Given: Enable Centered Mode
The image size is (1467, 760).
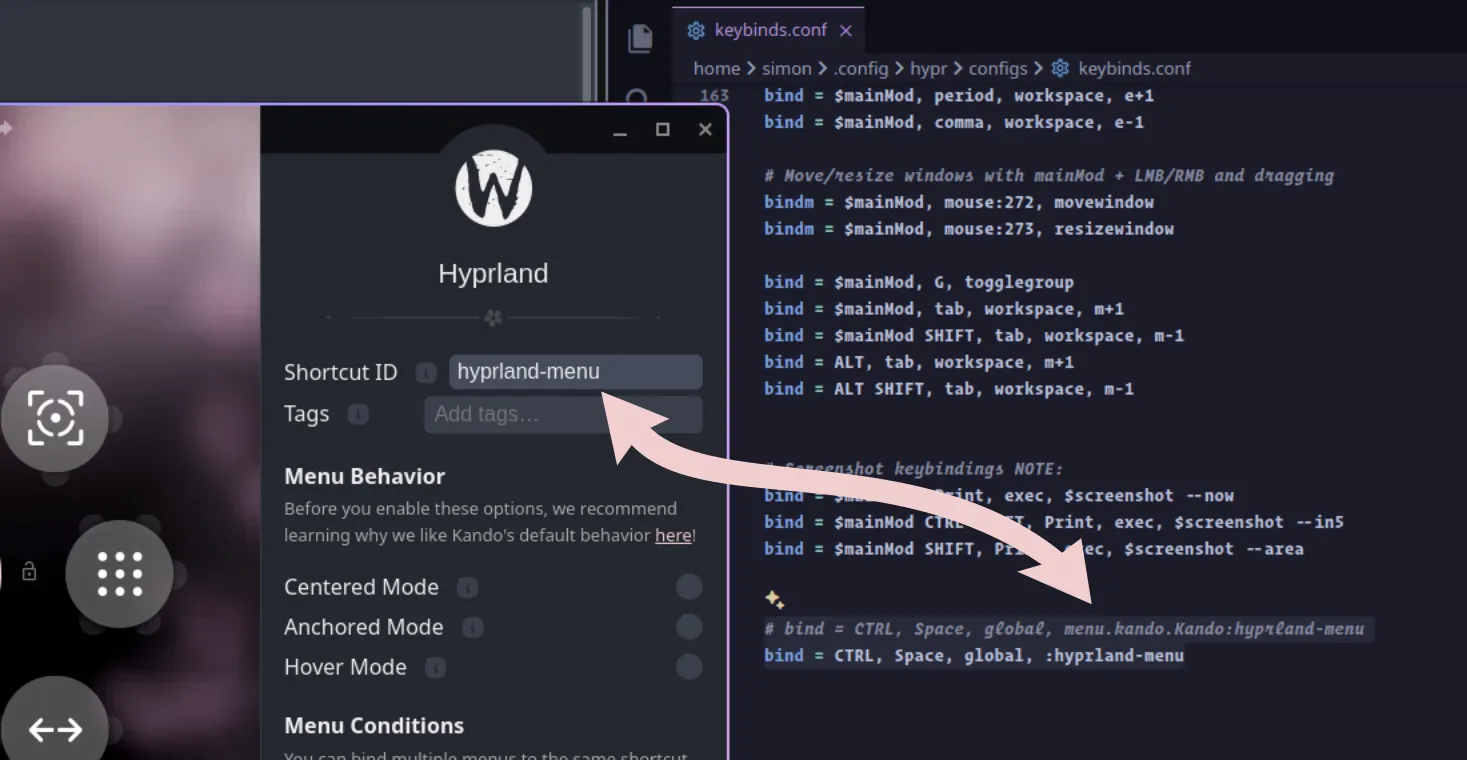Looking at the screenshot, I should (x=689, y=587).
